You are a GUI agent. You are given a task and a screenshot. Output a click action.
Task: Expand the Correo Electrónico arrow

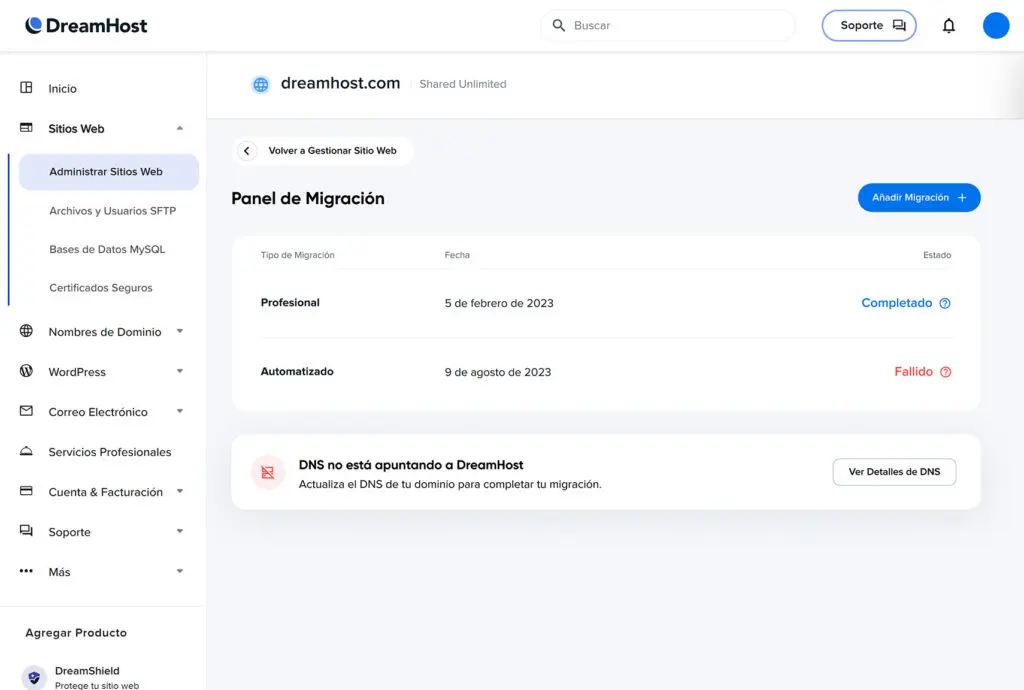click(x=180, y=411)
